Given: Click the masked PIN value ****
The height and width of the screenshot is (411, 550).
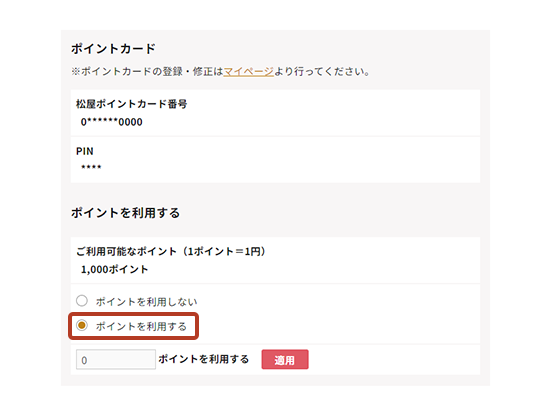Looking at the screenshot, I should (91, 167).
